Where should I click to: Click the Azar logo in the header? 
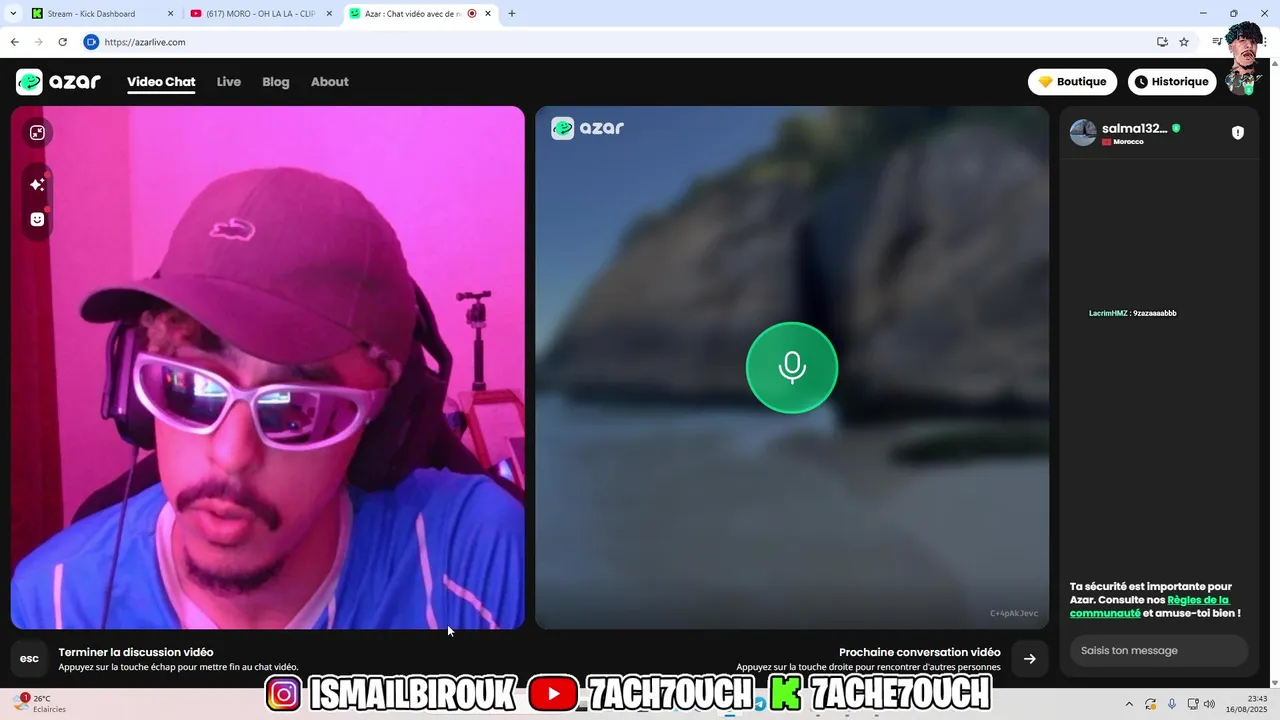pyautogui.click(x=58, y=82)
